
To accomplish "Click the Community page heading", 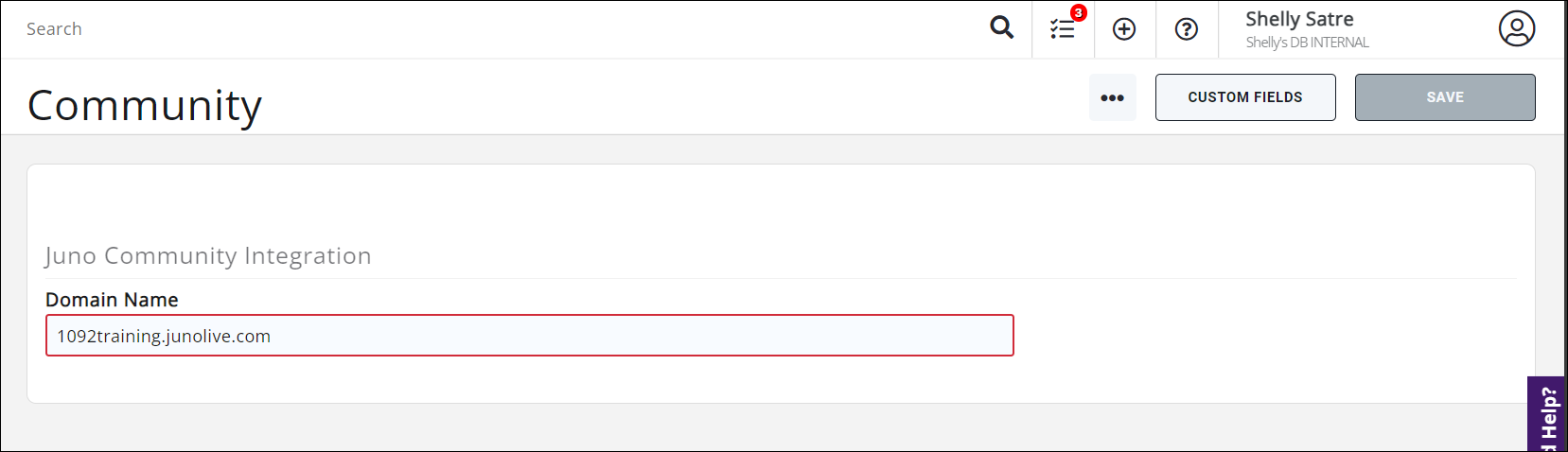I will tap(145, 105).
